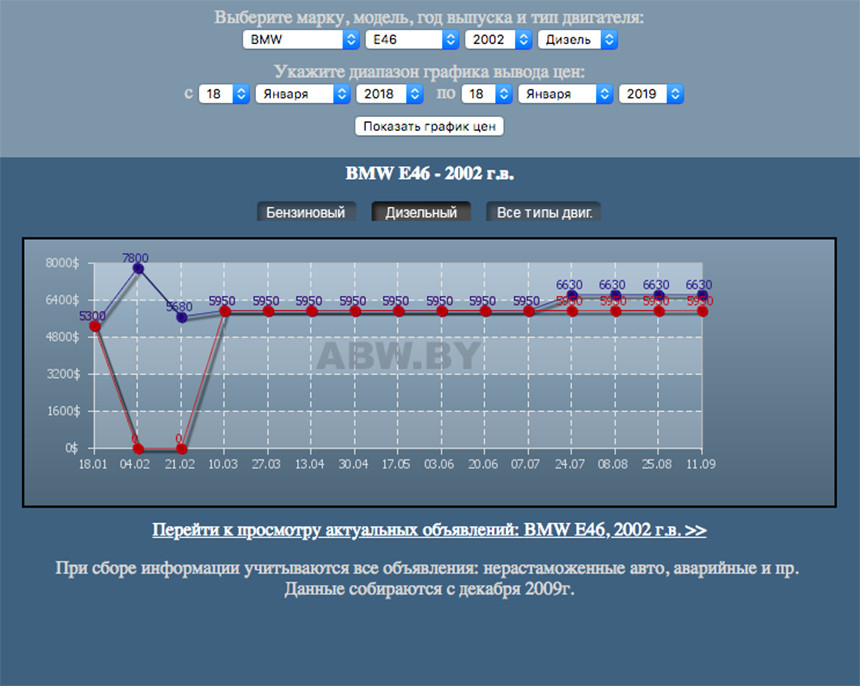Open the start year 2018 dropdown
The image size is (860, 686).
389,94
